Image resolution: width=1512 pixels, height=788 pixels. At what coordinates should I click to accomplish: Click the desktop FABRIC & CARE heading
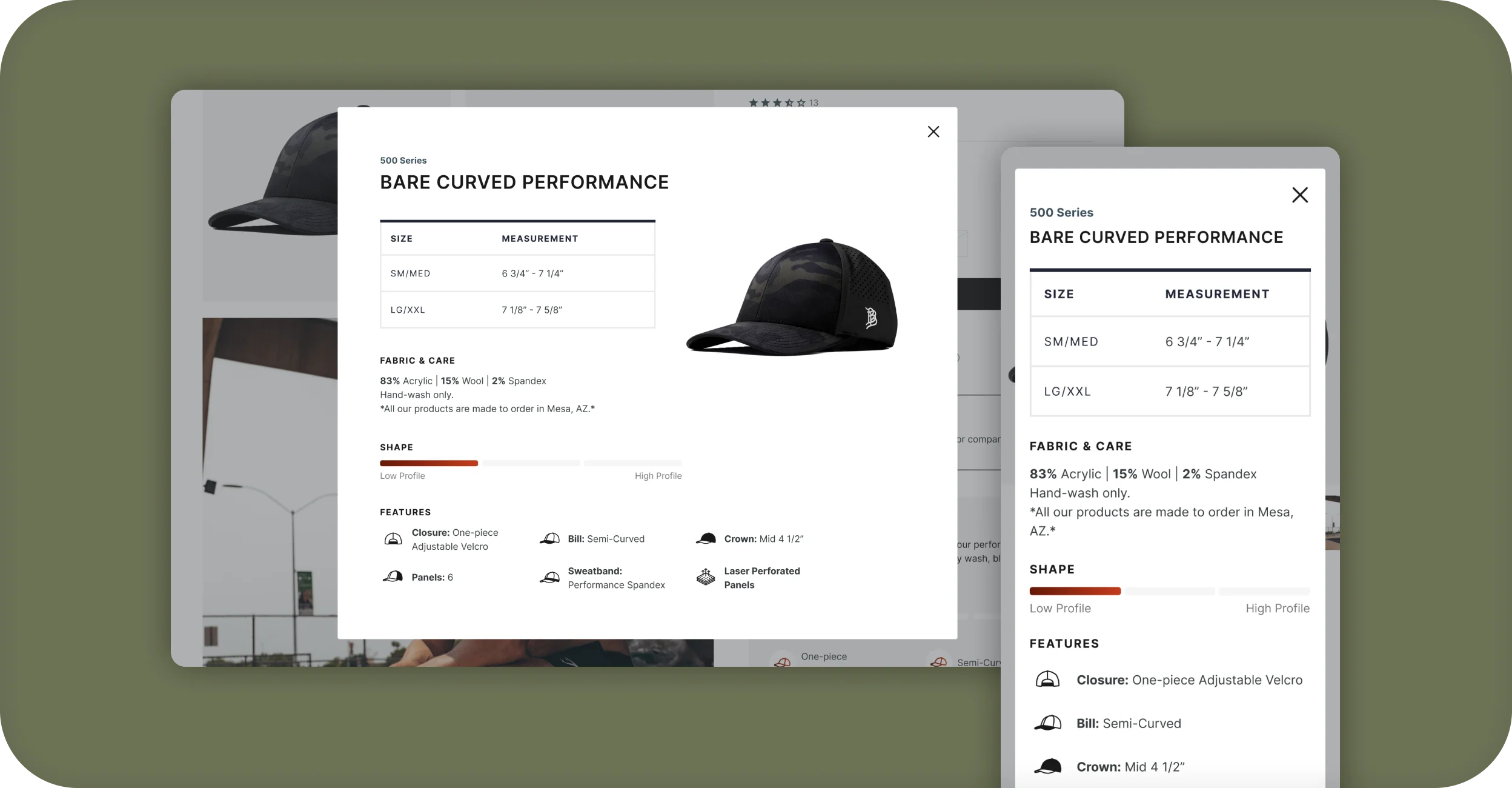click(417, 361)
